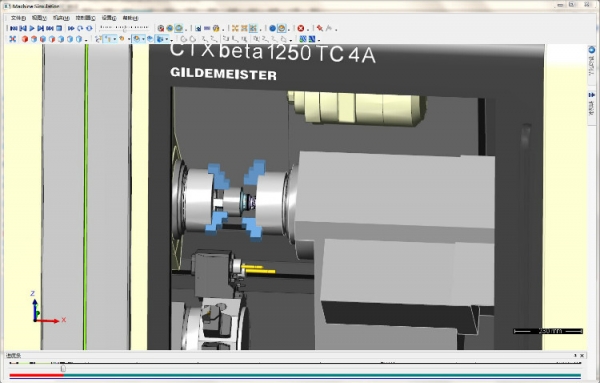Image resolution: width=600 pixels, height=383 pixels.
Task: Click the red circle X icon
Action: pyautogui.click(x=301, y=28)
